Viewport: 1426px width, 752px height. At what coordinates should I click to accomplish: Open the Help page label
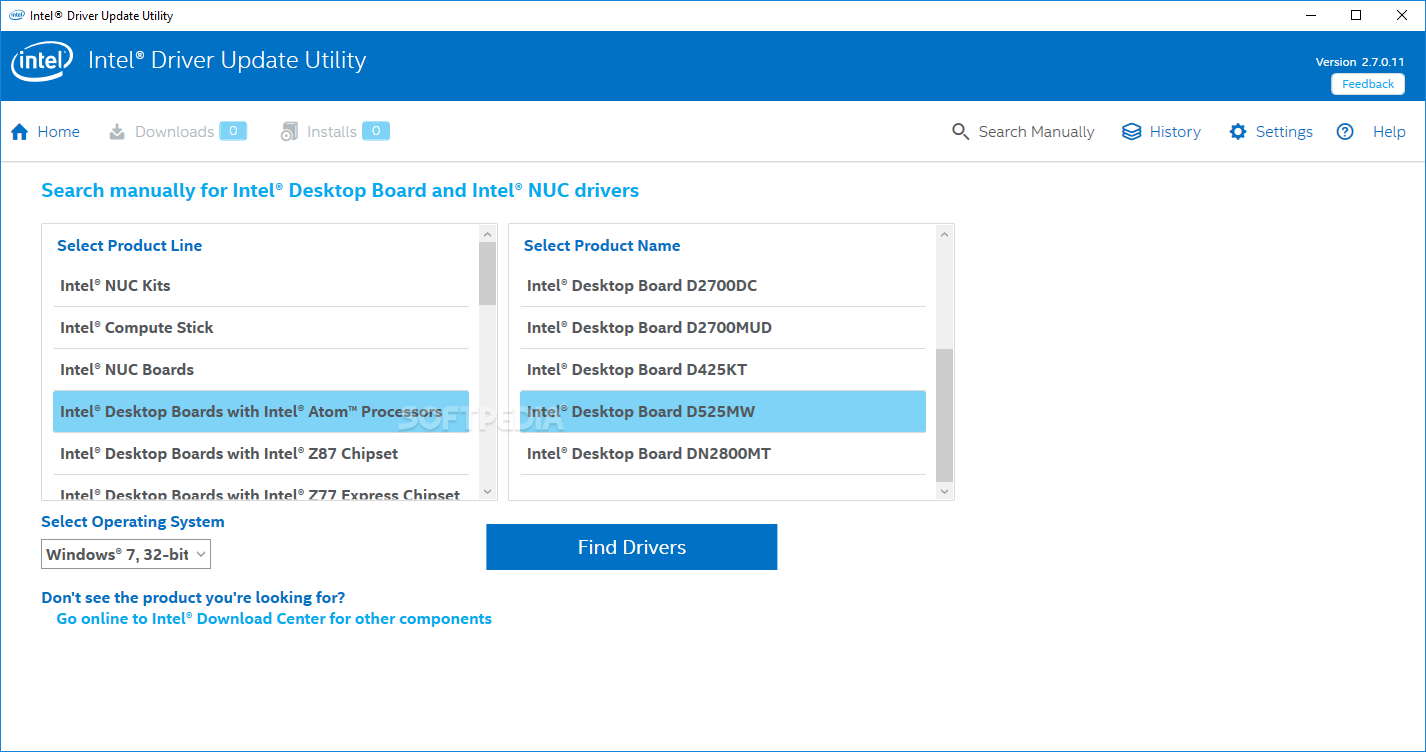[x=1389, y=132]
